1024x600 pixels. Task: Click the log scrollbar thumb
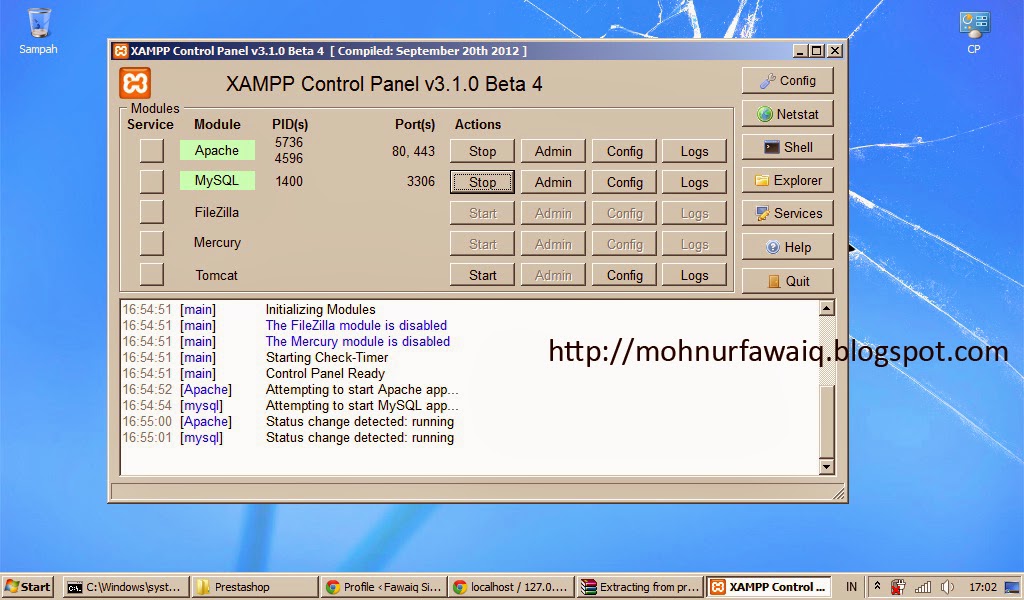(x=827, y=420)
